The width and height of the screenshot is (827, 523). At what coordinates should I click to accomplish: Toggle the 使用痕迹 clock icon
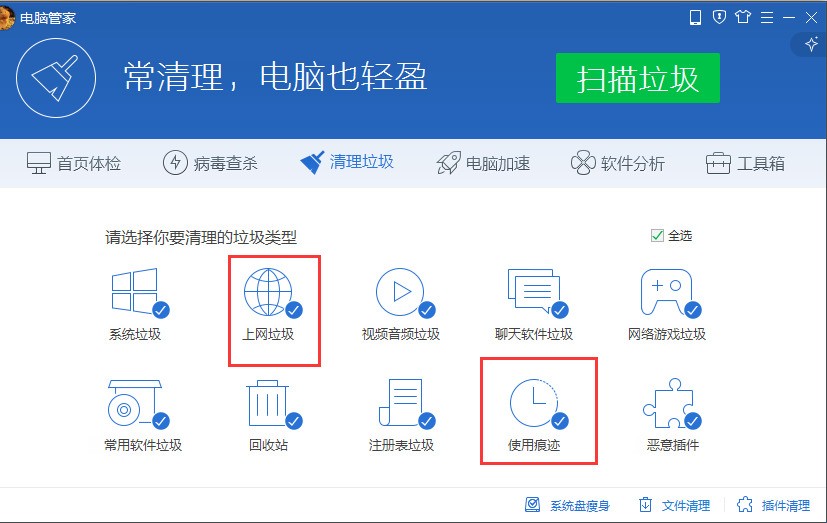click(538, 404)
